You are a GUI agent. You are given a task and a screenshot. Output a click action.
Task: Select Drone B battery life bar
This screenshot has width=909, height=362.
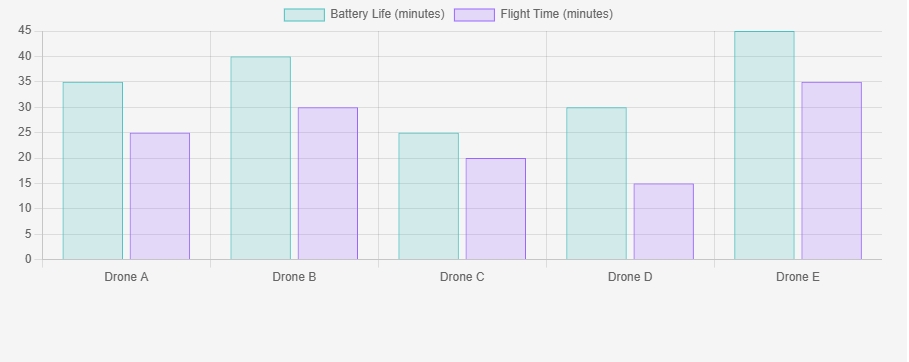click(260, 158)
